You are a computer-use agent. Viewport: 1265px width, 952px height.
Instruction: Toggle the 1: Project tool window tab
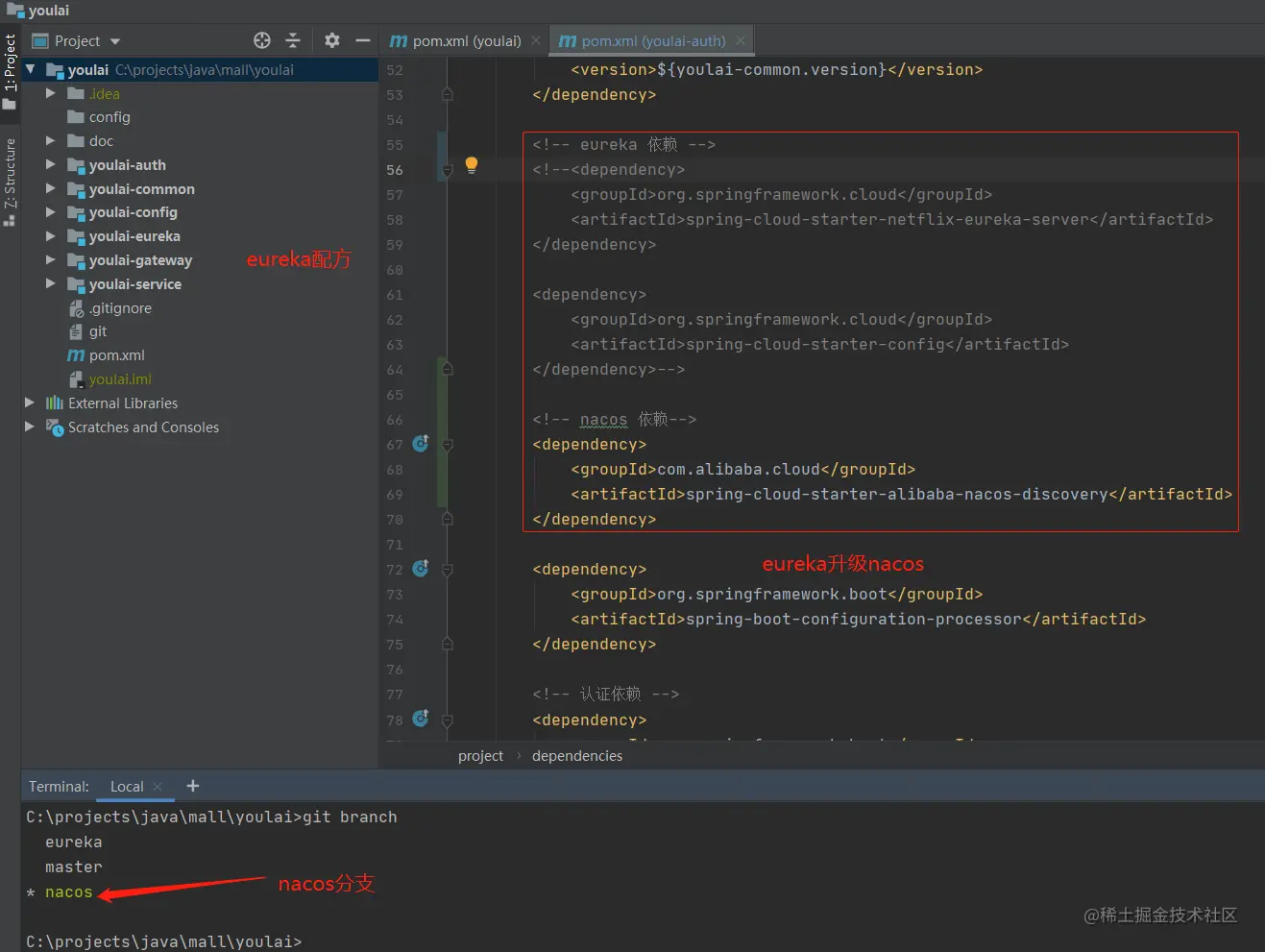pos(10,70)
